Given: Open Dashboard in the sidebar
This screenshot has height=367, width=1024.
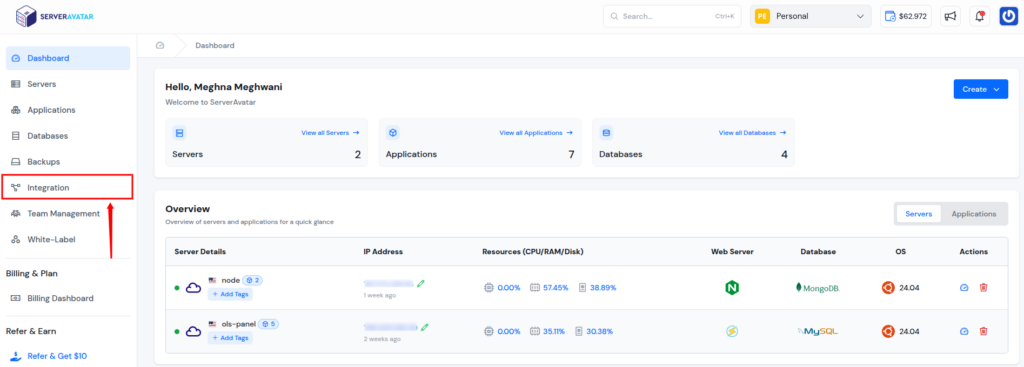Looking at the screenshot, I should [x=68, y=58].
